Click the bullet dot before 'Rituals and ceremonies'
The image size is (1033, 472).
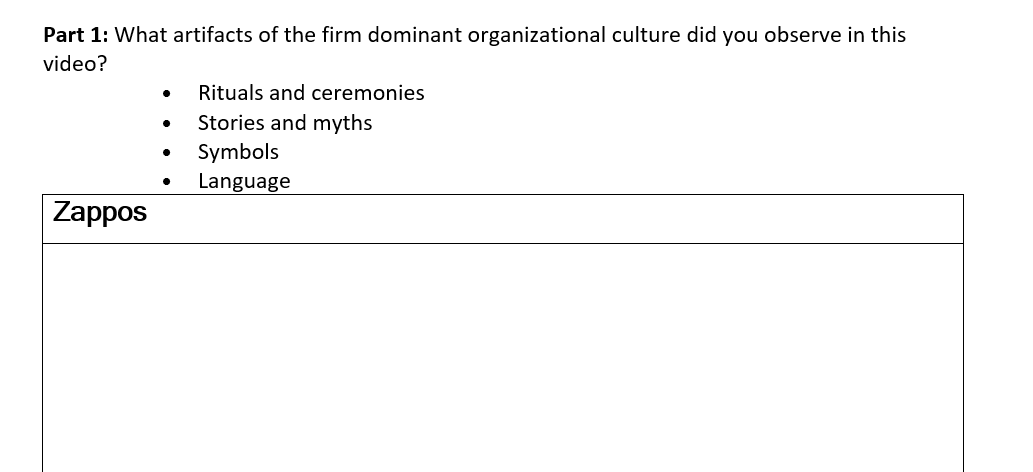pyautogui.click(x=166, y=94)
